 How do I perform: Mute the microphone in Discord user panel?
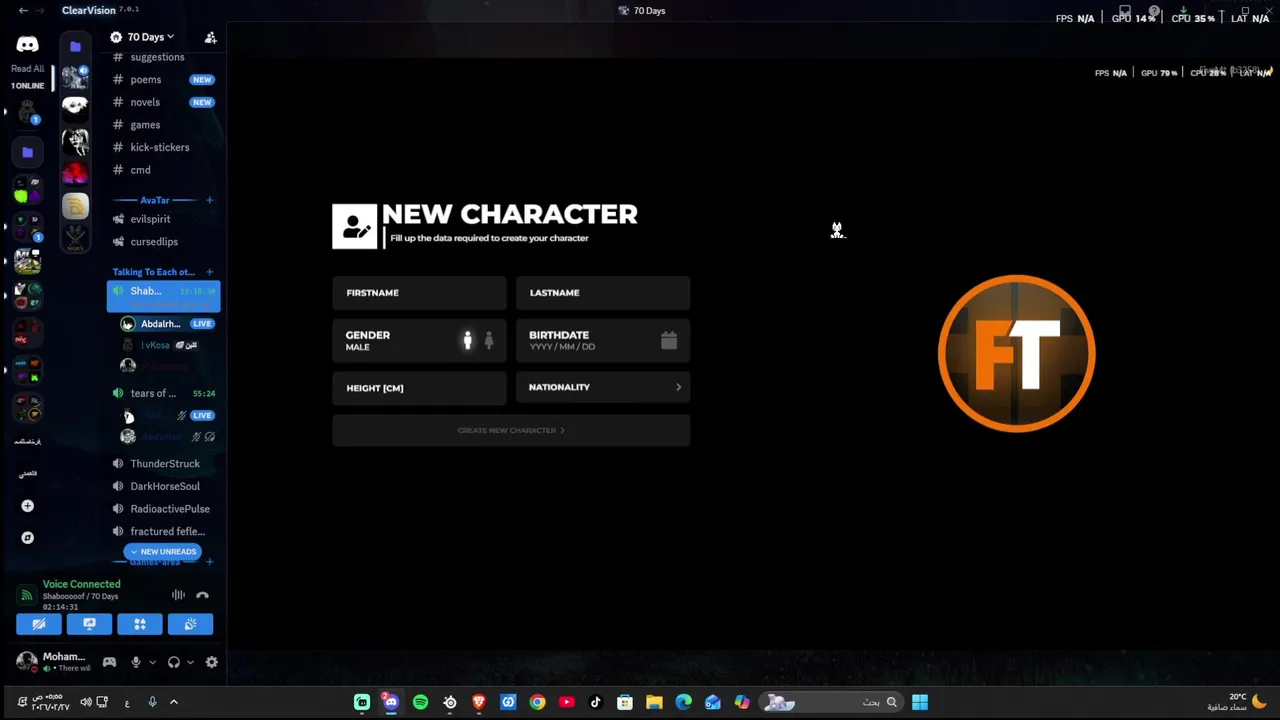(136, 662)
